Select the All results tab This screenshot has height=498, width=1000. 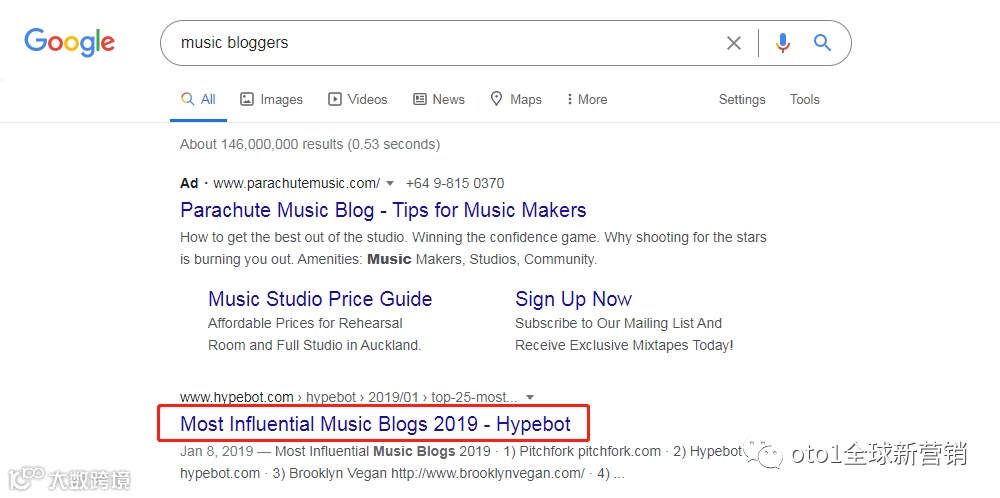(x=198, y=99)
